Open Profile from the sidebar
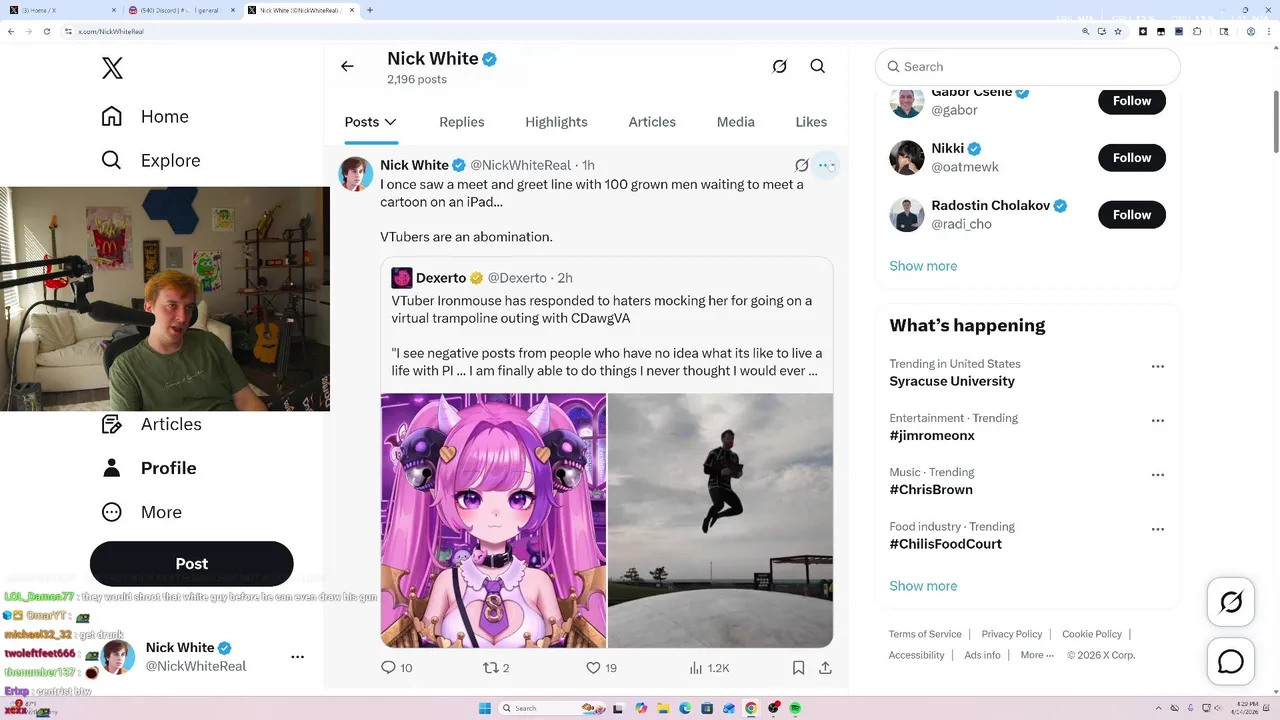 point(149,468)
